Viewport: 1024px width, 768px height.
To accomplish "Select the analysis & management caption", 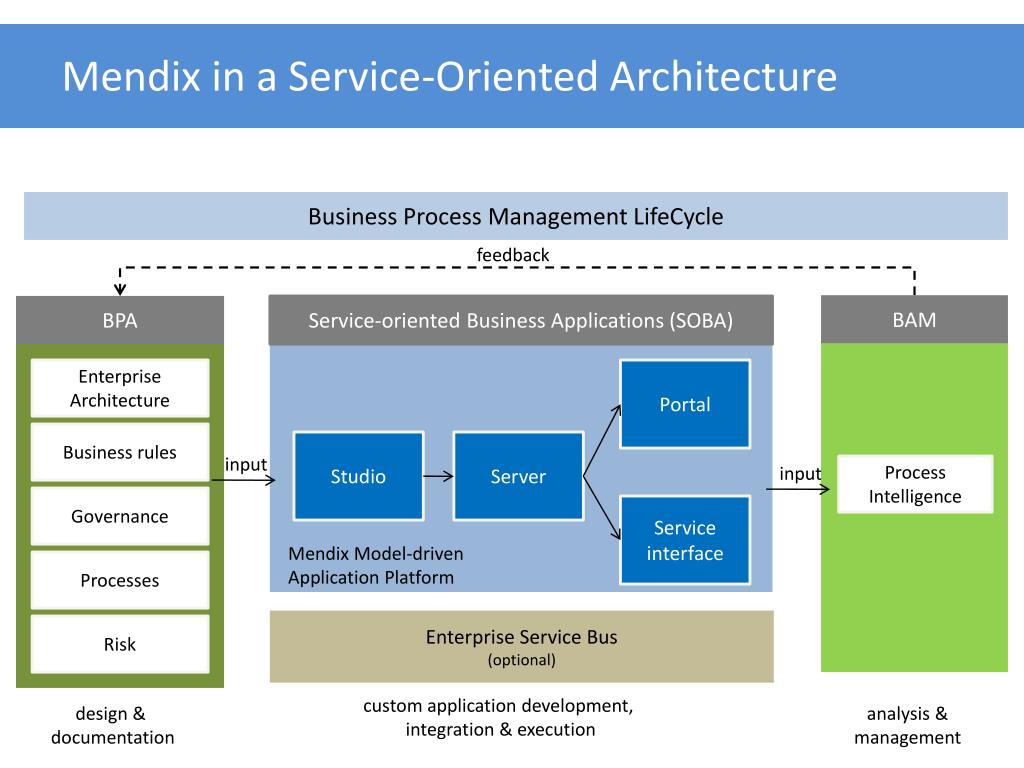I will tap(907, 725).
